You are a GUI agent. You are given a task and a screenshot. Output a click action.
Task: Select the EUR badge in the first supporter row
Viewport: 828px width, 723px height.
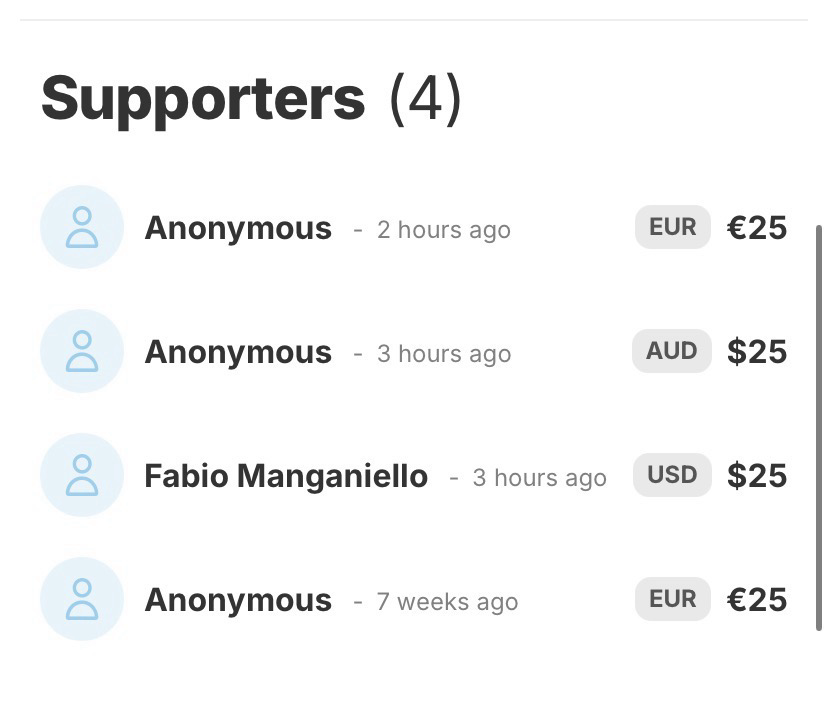tap(672, 227)
